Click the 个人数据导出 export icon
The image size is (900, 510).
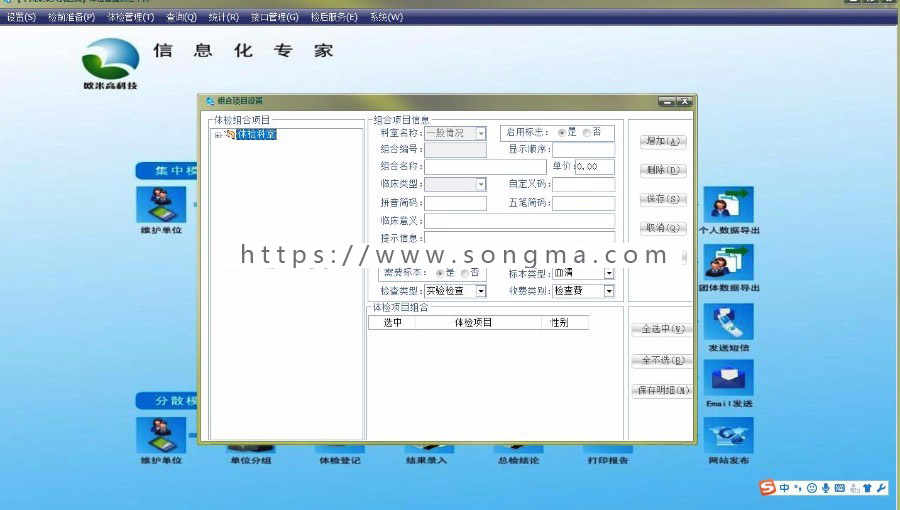pyautogui.click(x=728, y=204)
